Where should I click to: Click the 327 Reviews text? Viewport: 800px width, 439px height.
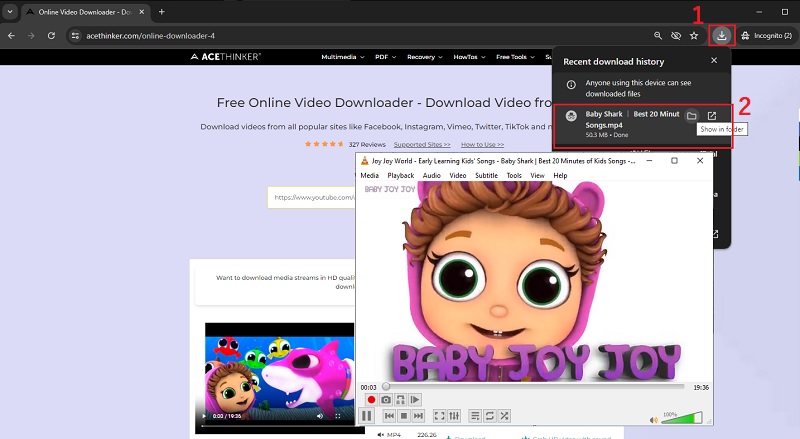[x=367, y=144]
